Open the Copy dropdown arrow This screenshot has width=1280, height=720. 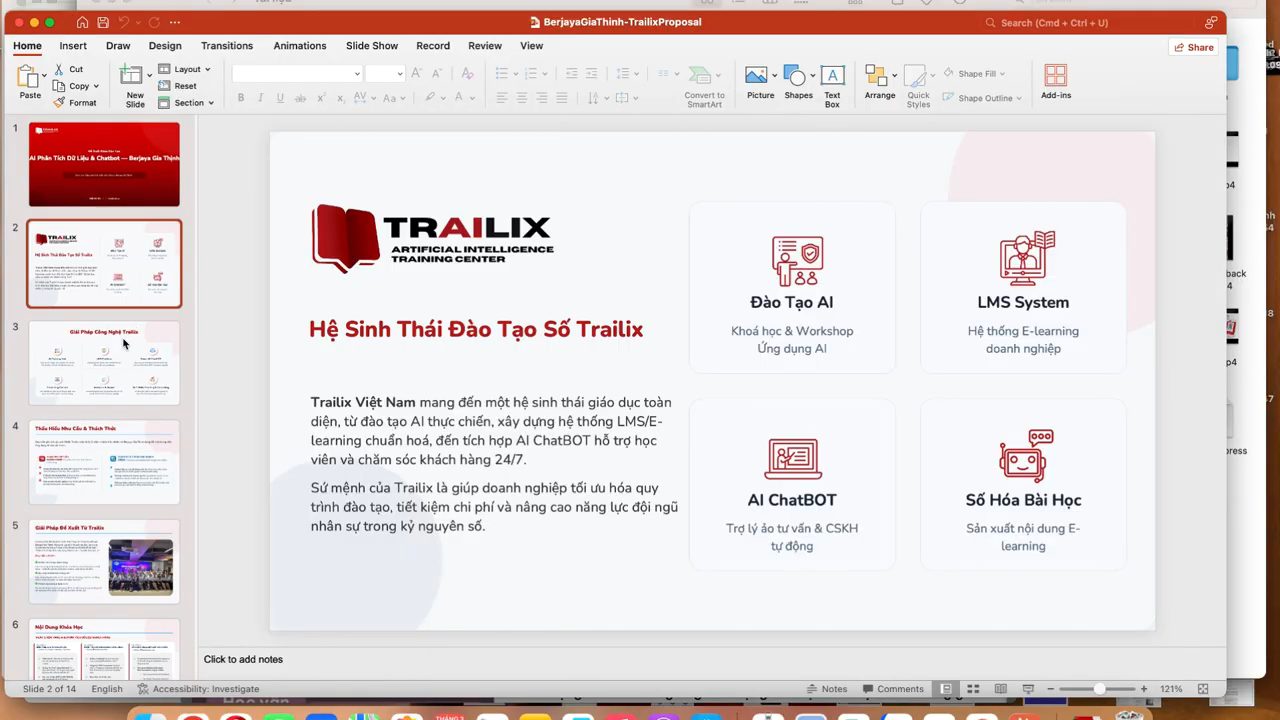point(96,86)
